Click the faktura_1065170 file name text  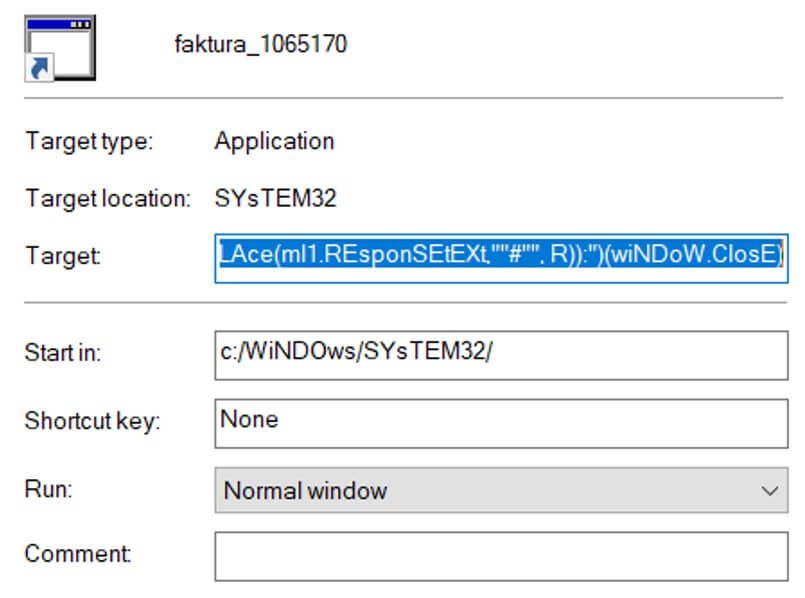[x=260, y=45]
